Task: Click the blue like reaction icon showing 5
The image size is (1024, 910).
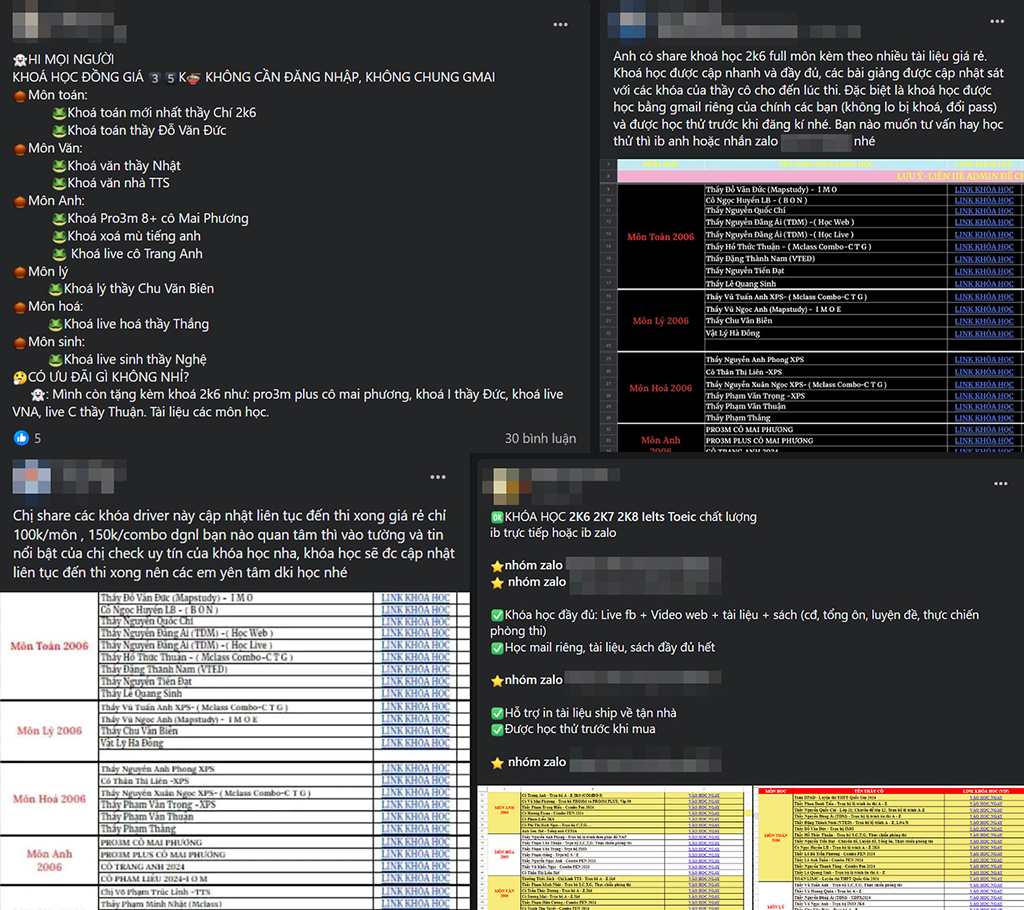Action: coord(21,438)
